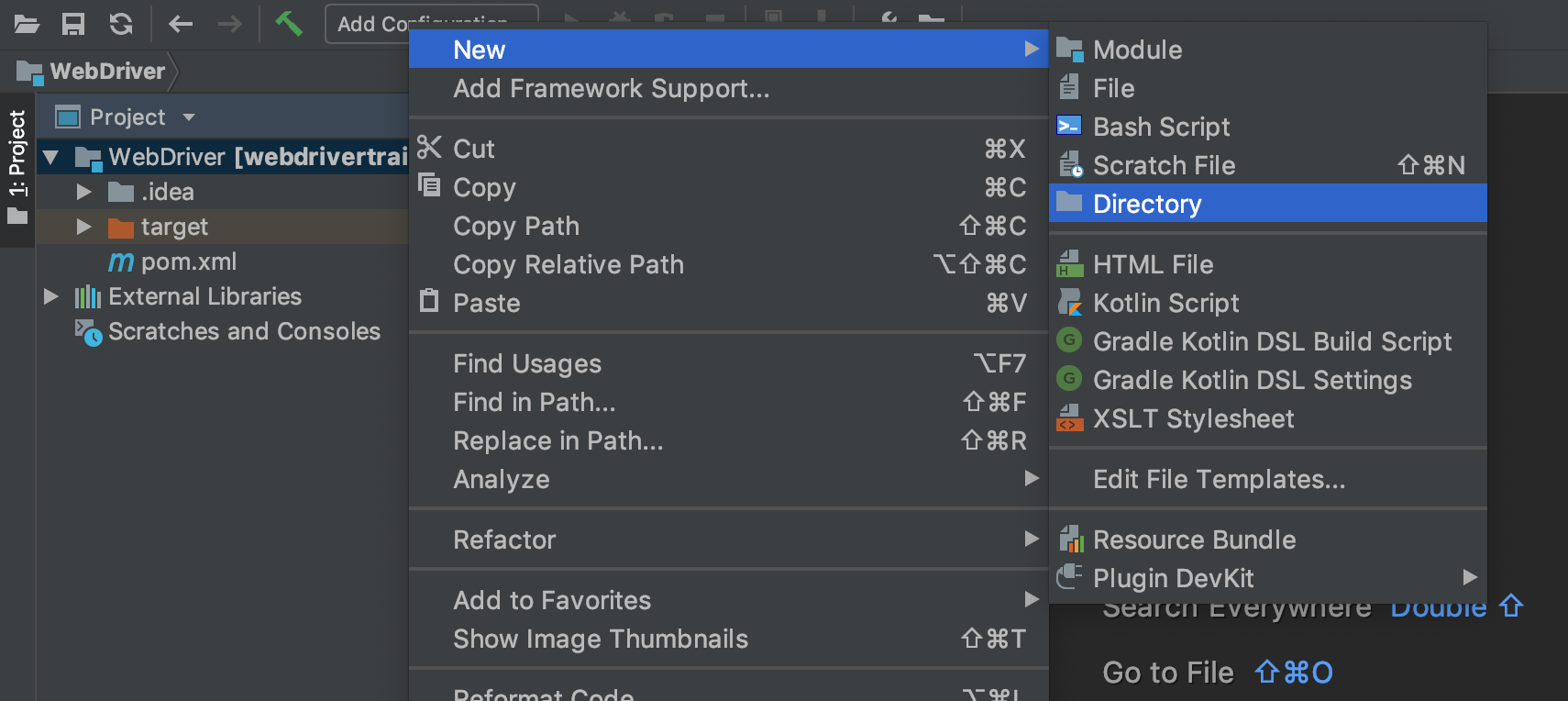Click the Back navigation arrow
Screen dimensions: 1568x701
(181, 24)
